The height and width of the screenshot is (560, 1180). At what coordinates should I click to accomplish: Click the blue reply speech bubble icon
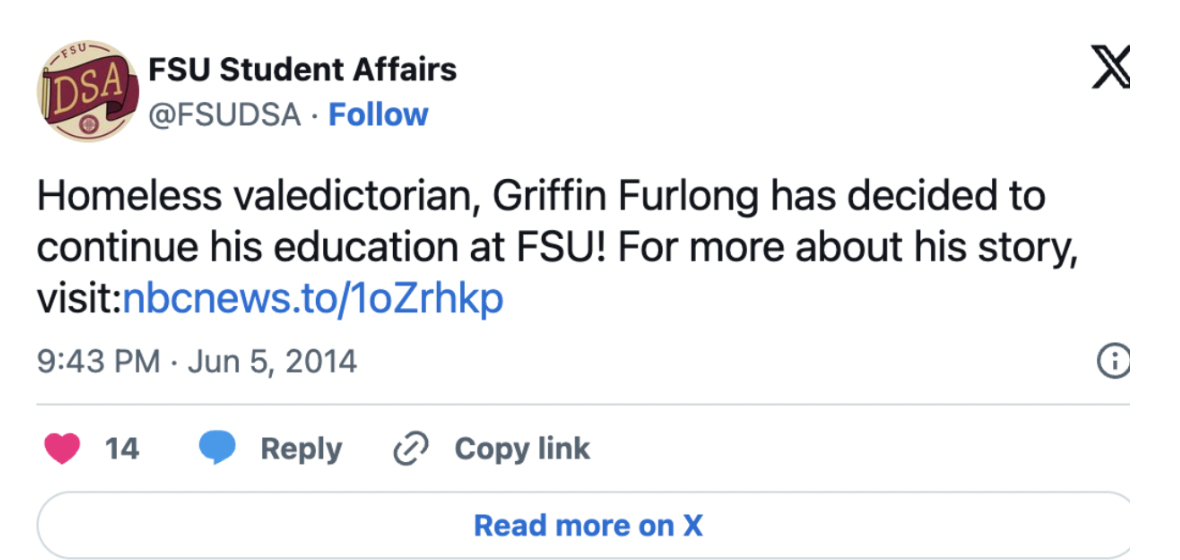(x=217, y=449)
